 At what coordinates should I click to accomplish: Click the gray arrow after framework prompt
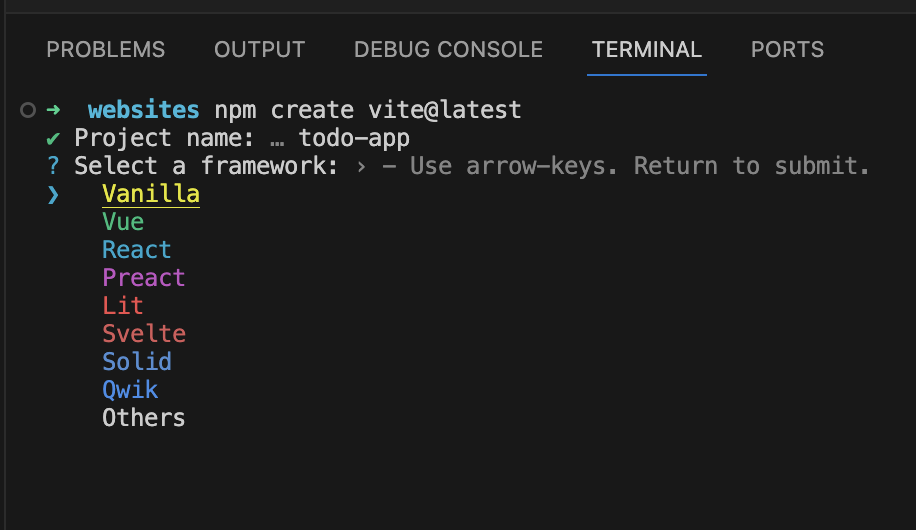click(x=361, y=167)
